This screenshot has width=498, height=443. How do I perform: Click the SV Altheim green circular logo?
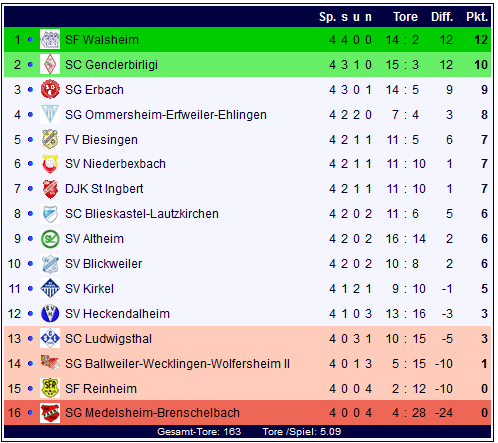click(x=50, y=239)
